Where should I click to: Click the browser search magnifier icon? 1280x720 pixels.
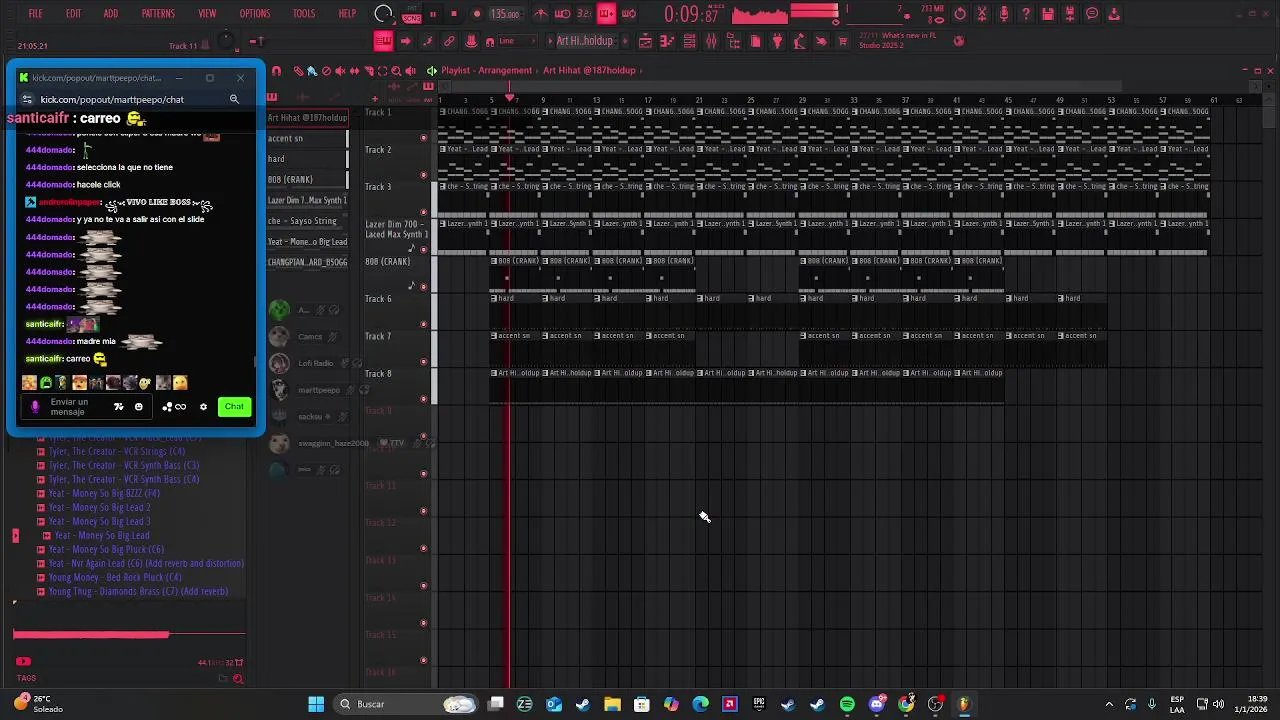click(x=238, y=679)
